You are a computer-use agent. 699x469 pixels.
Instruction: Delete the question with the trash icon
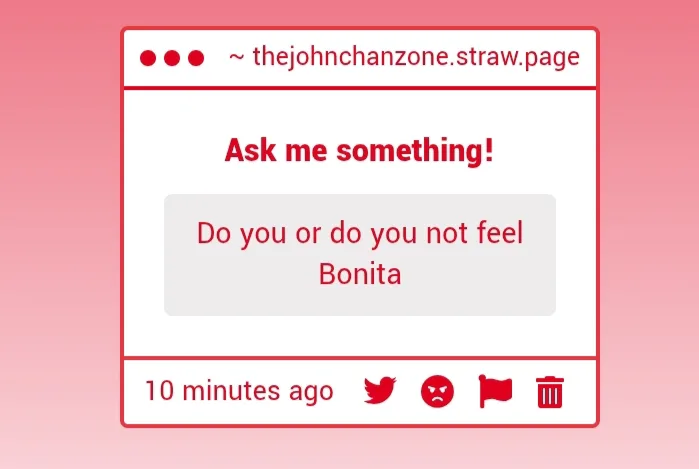point(550,392)
